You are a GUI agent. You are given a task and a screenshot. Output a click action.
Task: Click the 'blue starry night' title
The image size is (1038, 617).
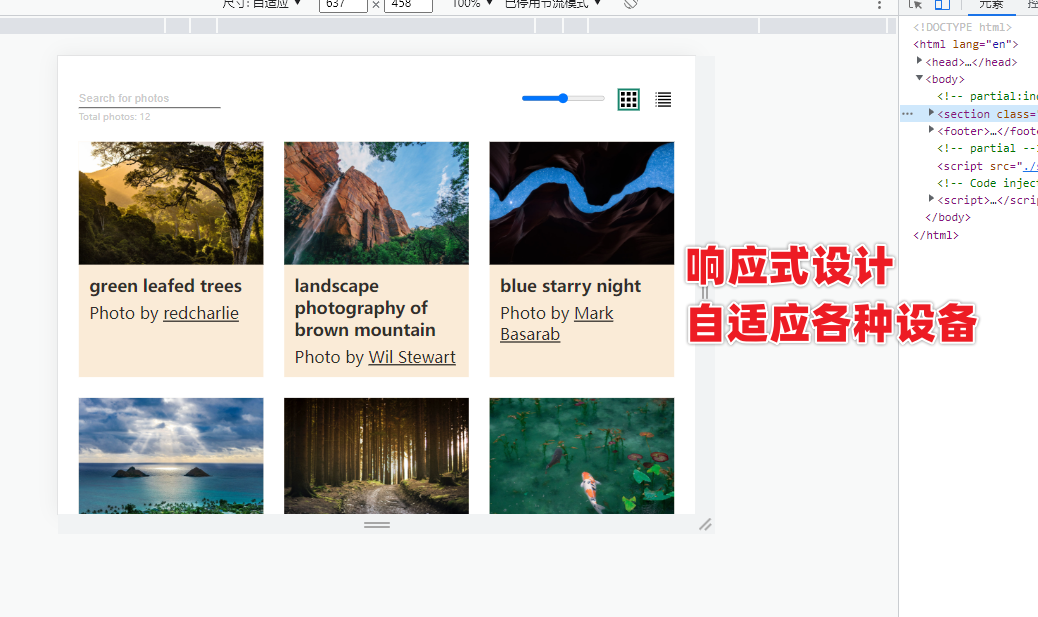pyautogui.click(x=571, y=286)
